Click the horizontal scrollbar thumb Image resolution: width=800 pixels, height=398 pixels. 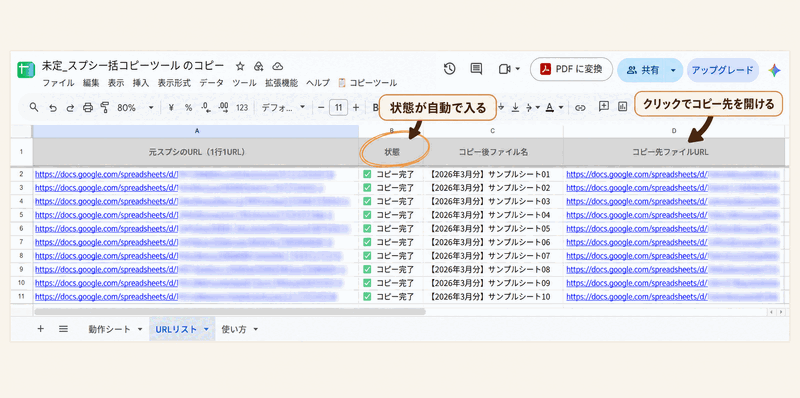click(230, 311)
